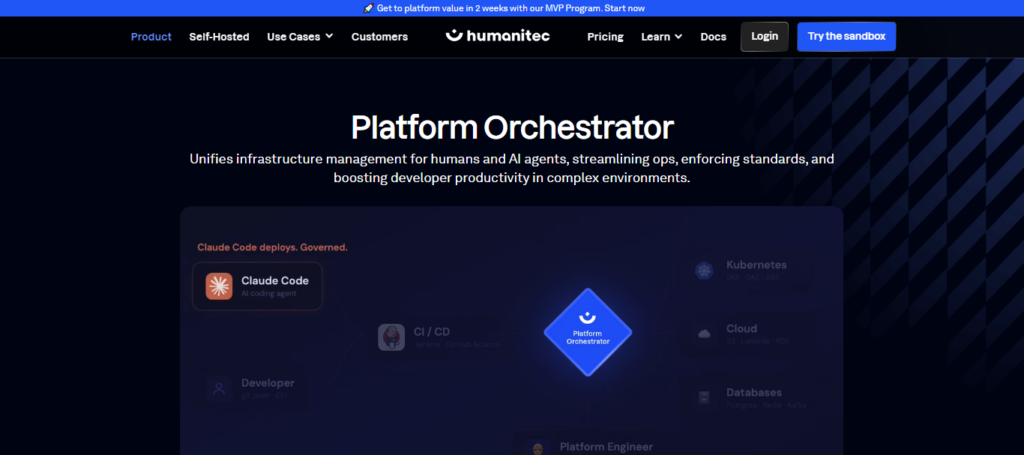
Task: Expand the Use Cases dropdown
Action: [300, 37]
